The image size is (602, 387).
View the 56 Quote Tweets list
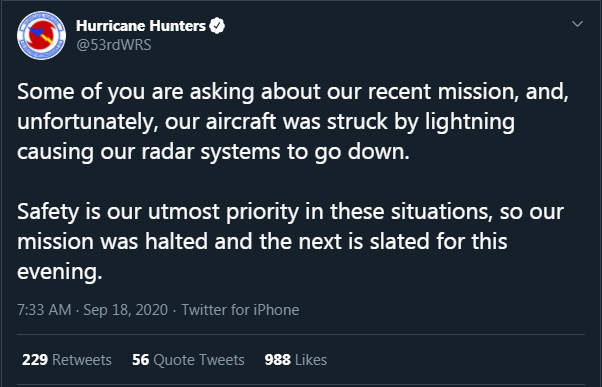(188, 360)
